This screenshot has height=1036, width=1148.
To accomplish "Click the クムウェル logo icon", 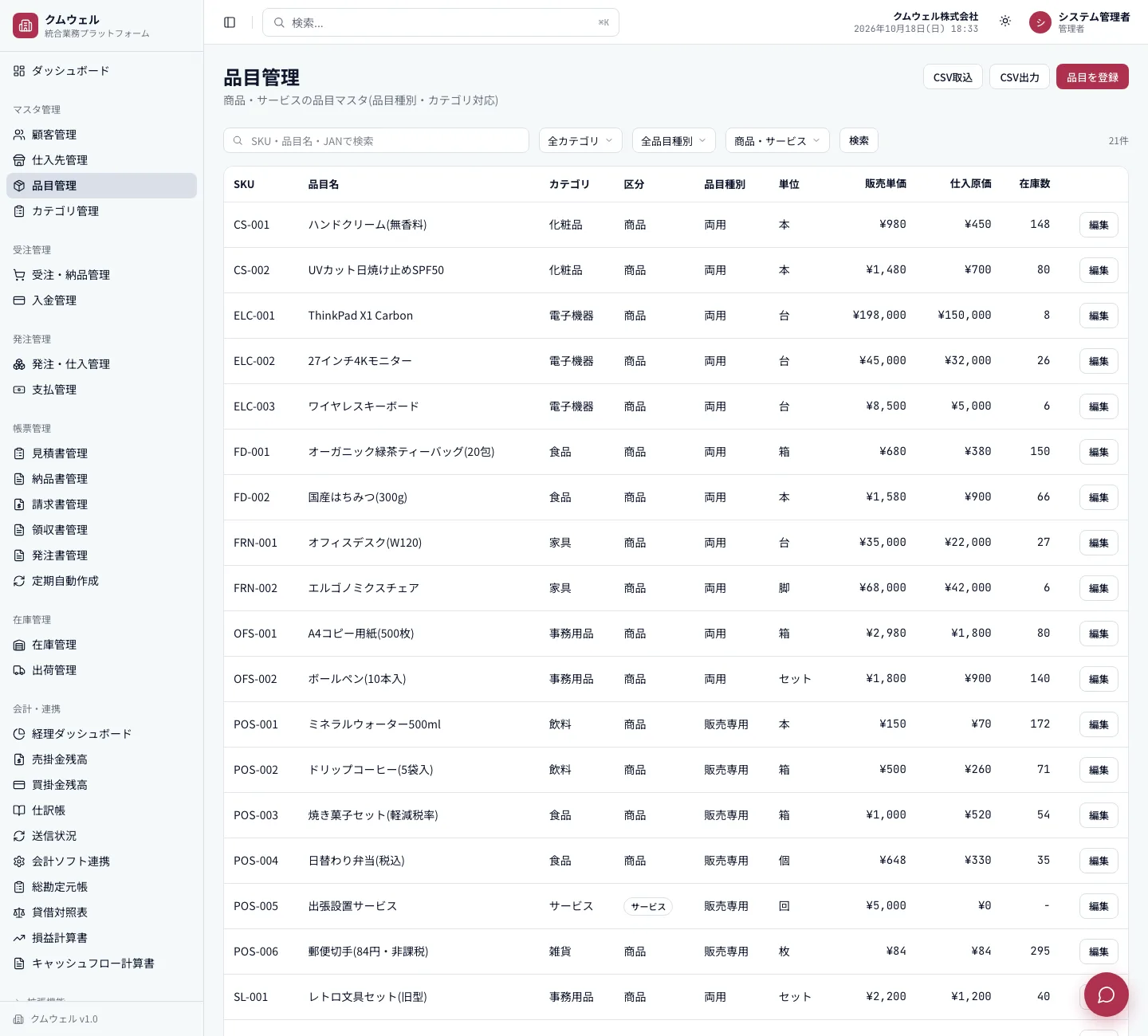I will point(26,26).
